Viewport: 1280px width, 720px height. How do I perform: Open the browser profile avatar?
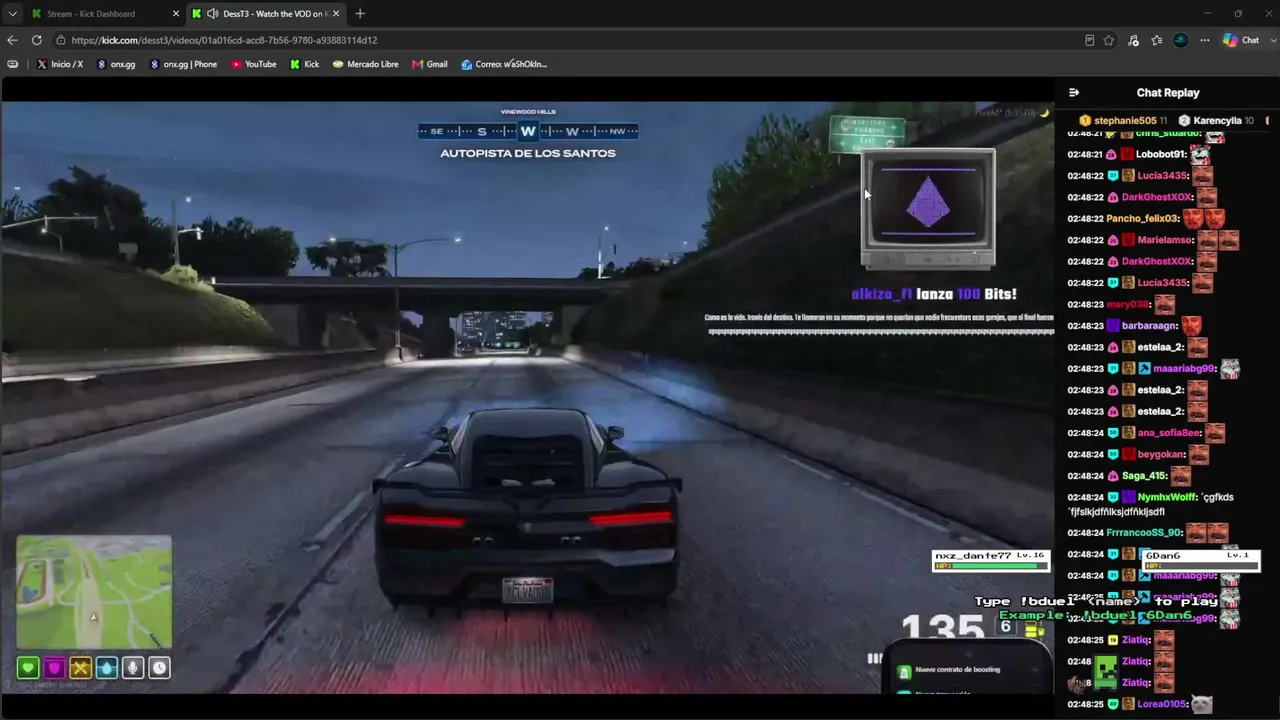1181,40
